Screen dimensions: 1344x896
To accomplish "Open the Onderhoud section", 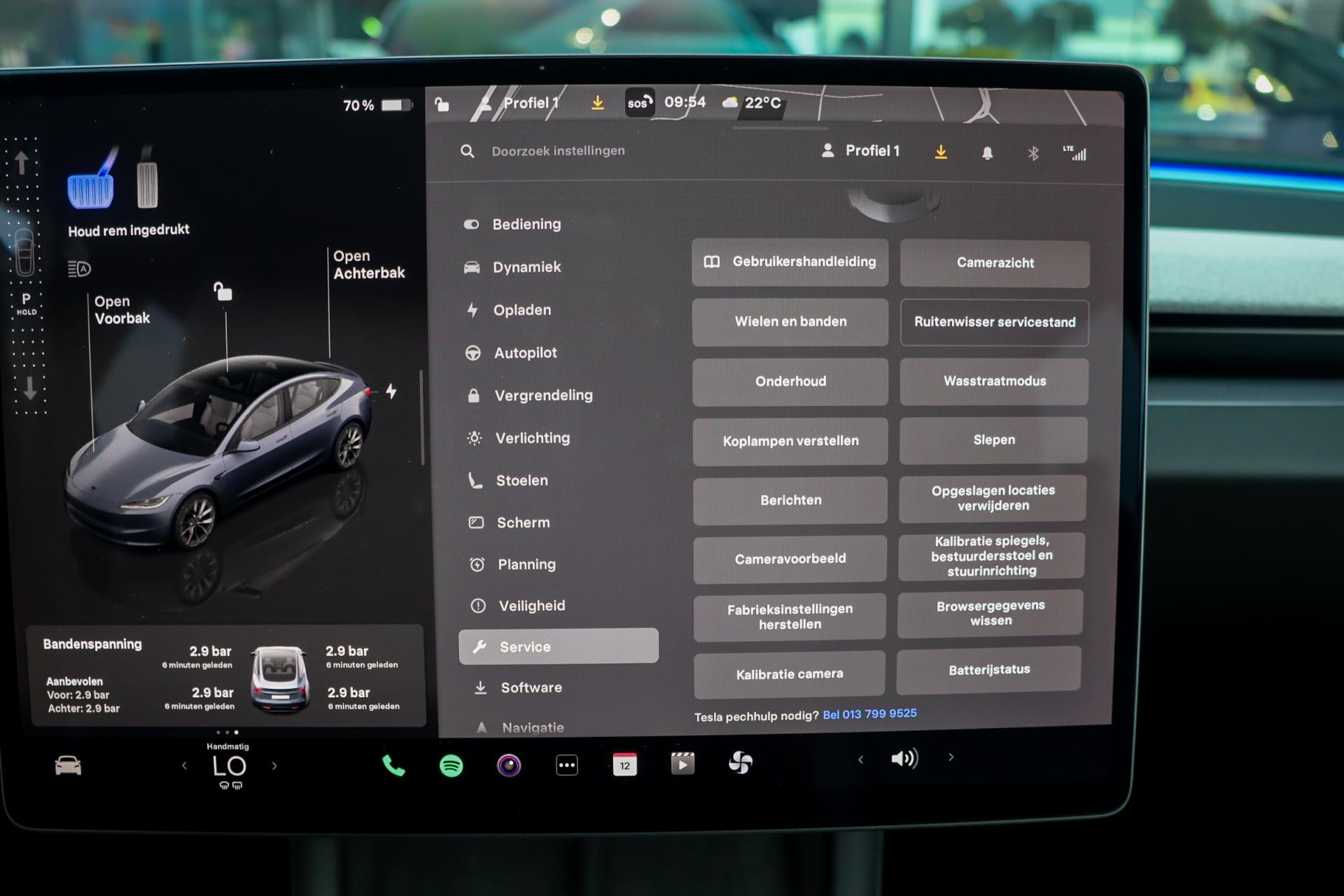I will (x=790, y=381).
